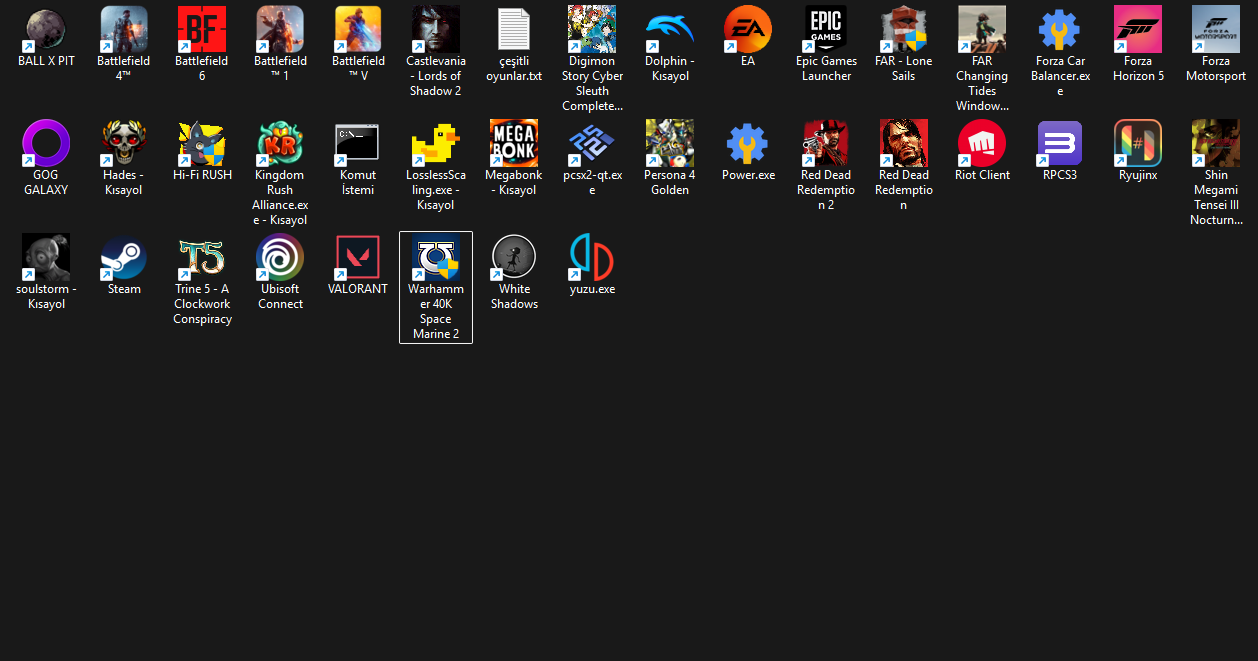
Task: Select the Forza Motorsport icon
Action: pos(1216,30)
